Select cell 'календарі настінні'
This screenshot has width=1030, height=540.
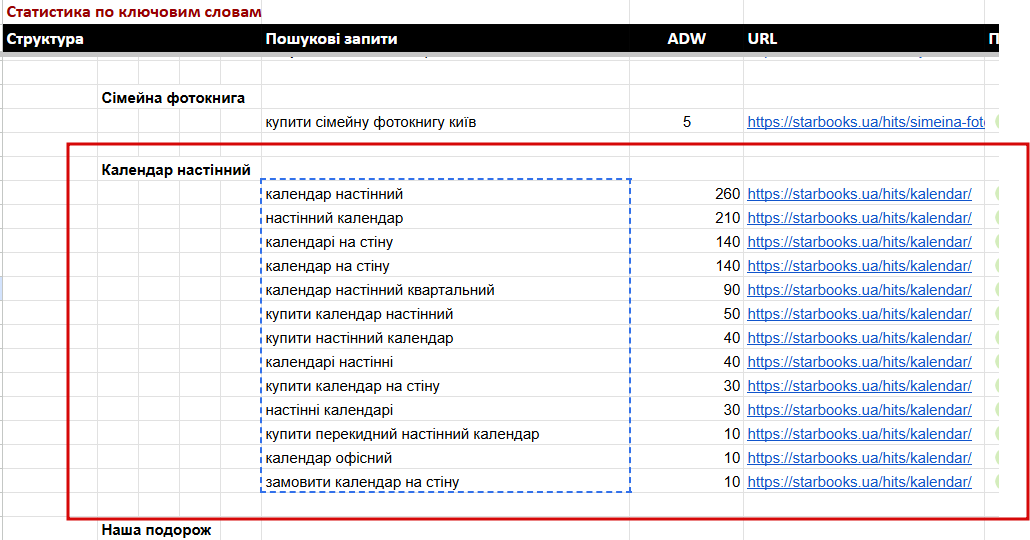click(x=329, y=362)
